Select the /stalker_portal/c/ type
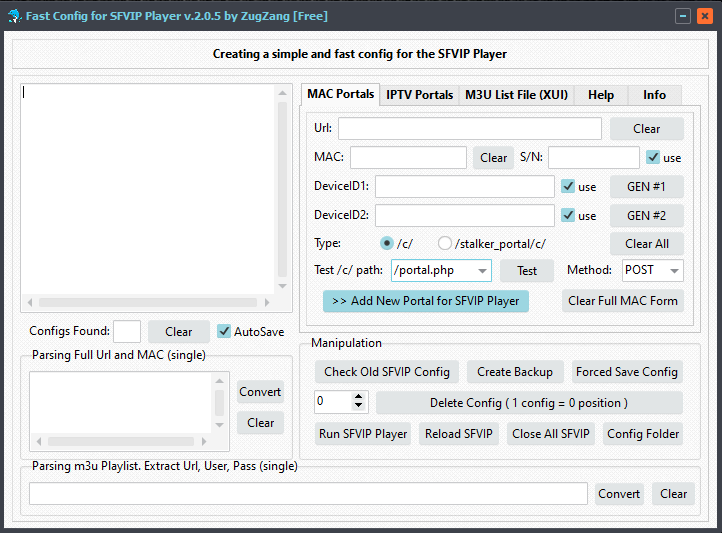 [x=445, y=243]
